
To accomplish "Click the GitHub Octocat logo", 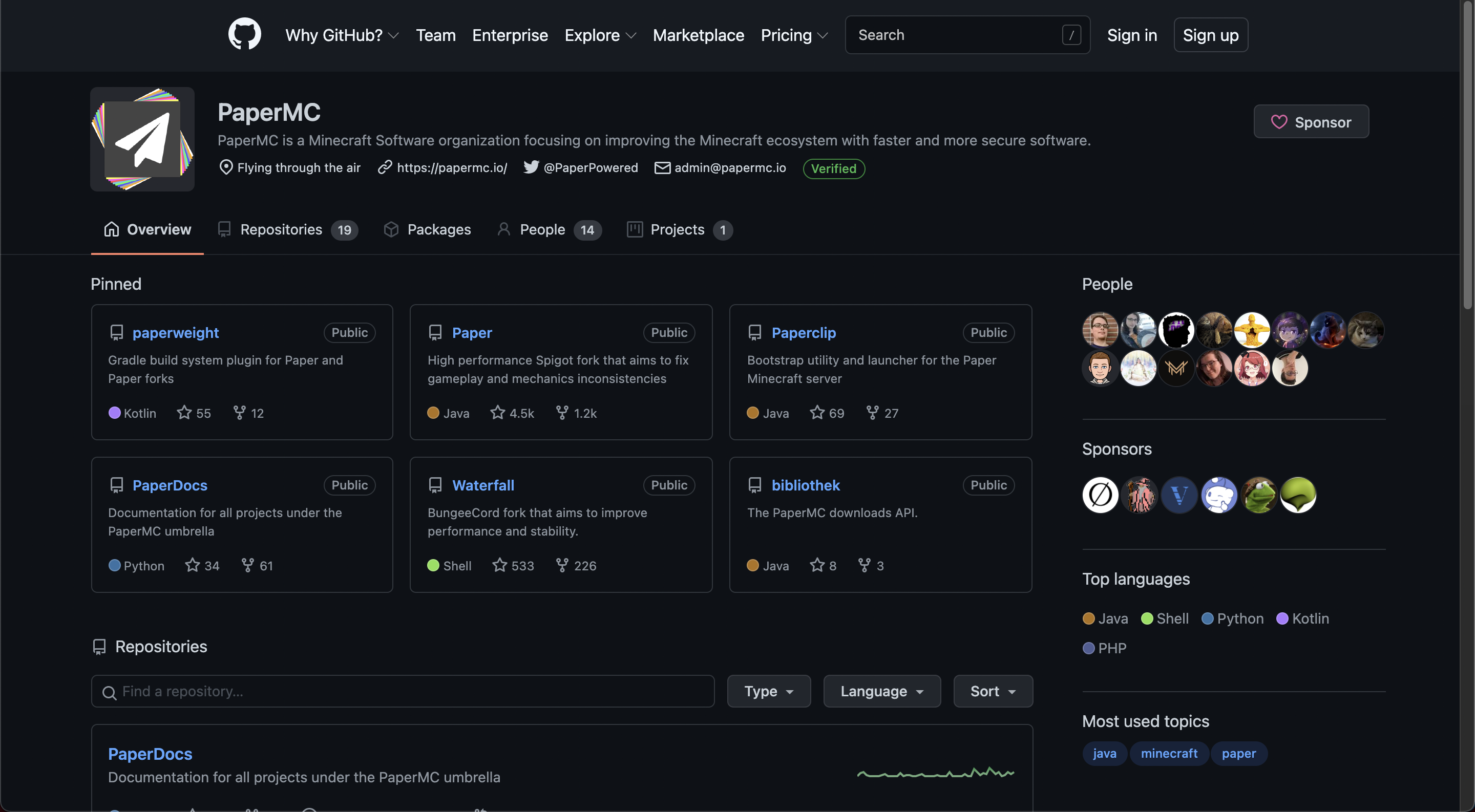I will [244, 34].
